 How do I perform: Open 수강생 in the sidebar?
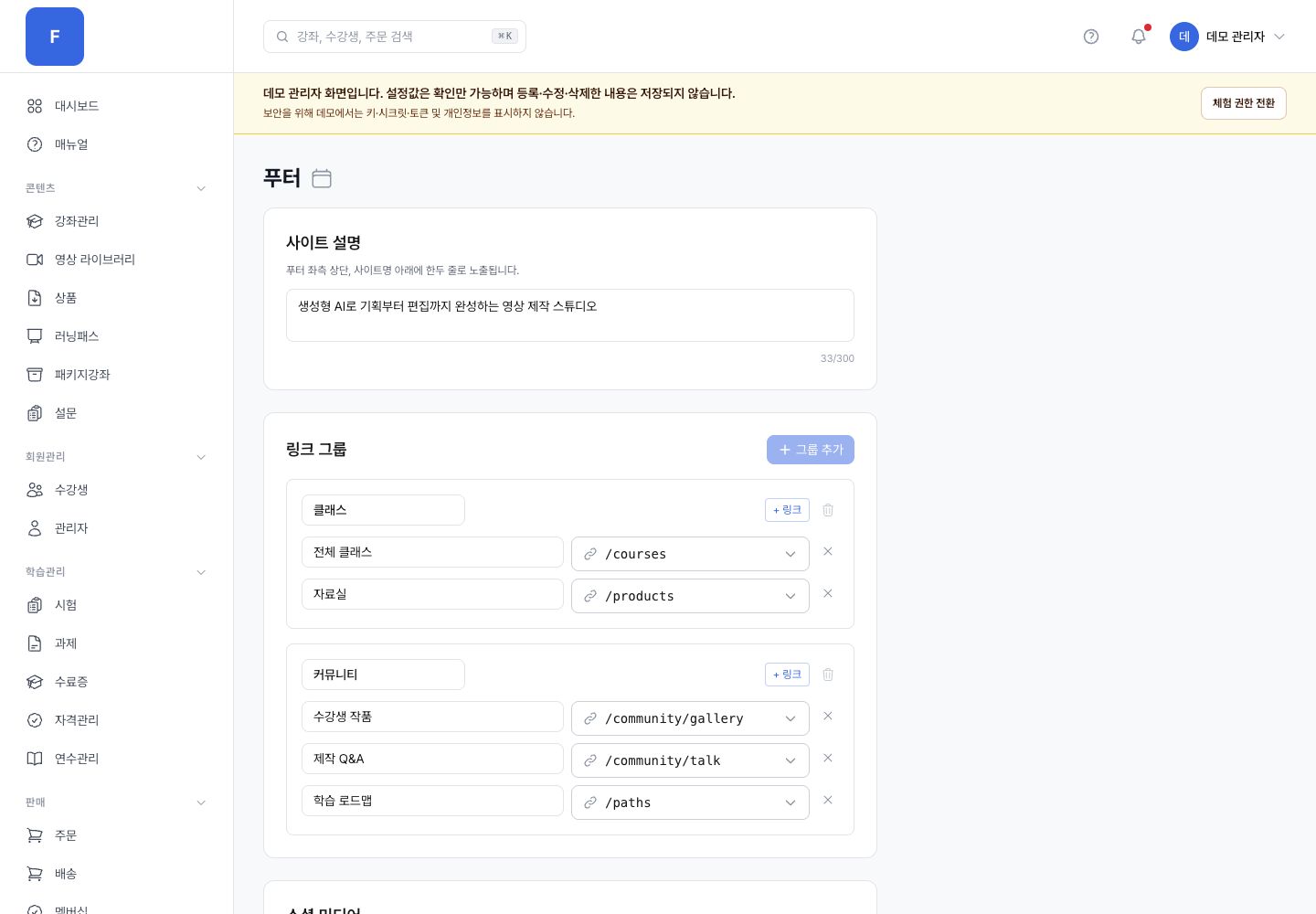(116, 490)
